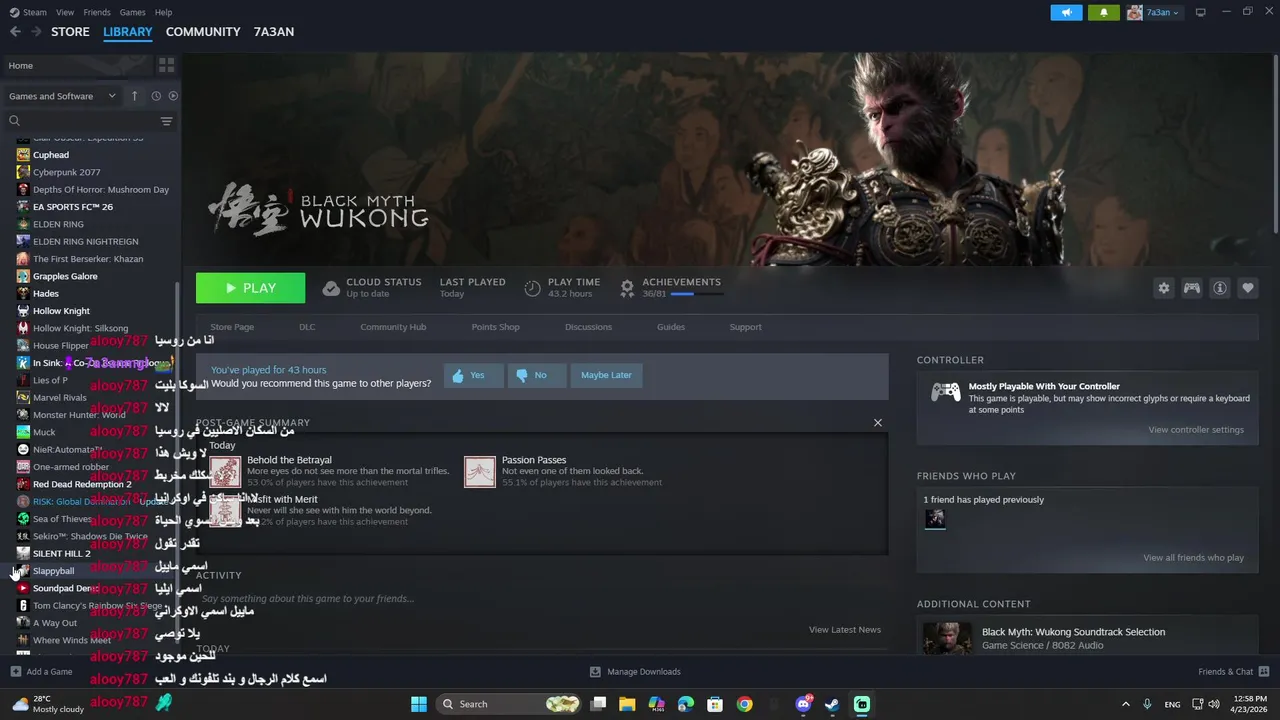Viewport: 1280px width, 720px height.
Task: Open the controller layout icon for Wukong
Action: pos(1192,288)
